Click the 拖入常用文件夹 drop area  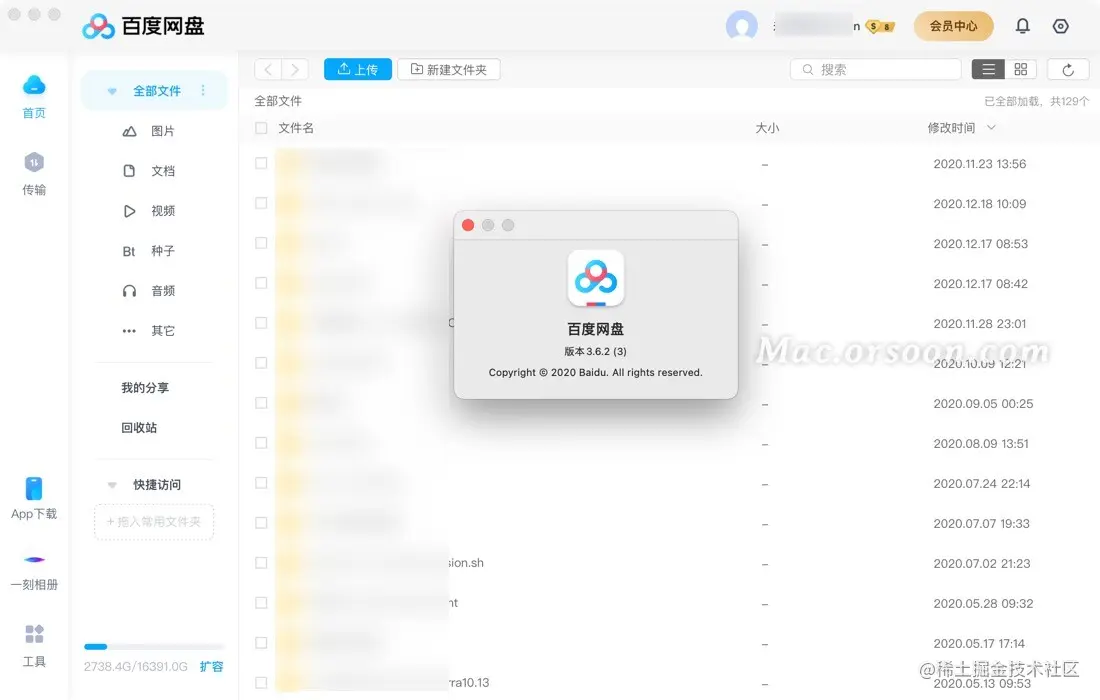click(x=154, y=522)
